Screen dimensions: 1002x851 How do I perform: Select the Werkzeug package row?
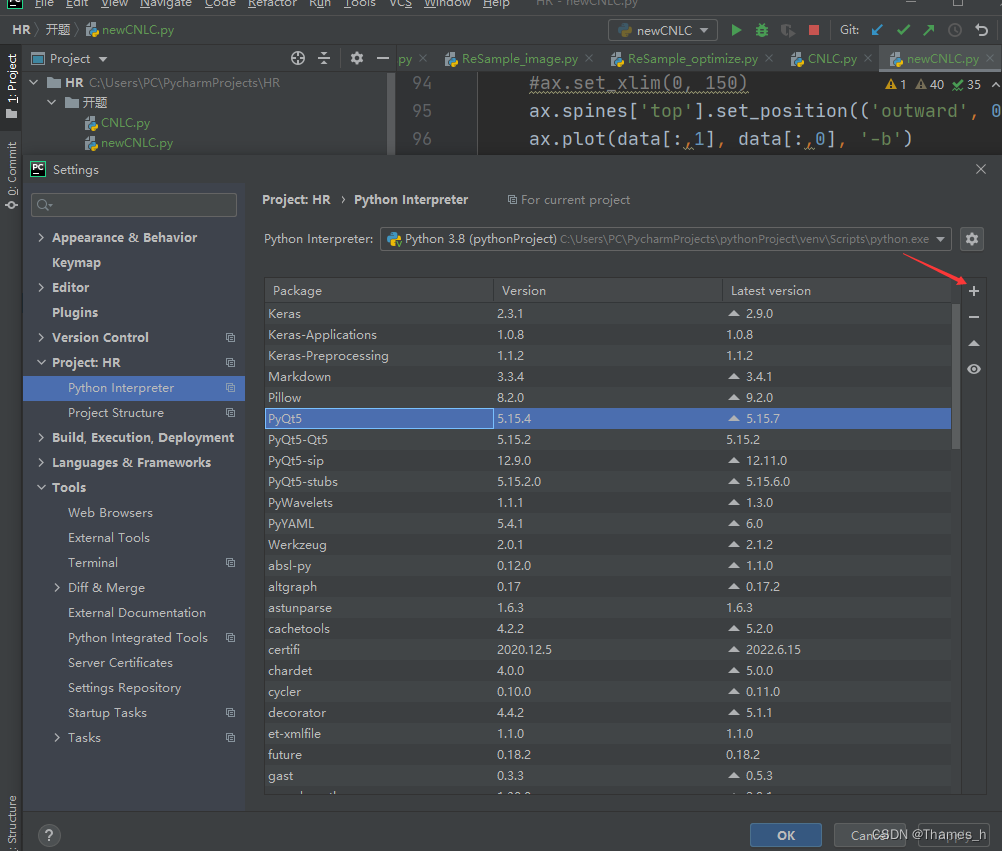tap(608, 545)
